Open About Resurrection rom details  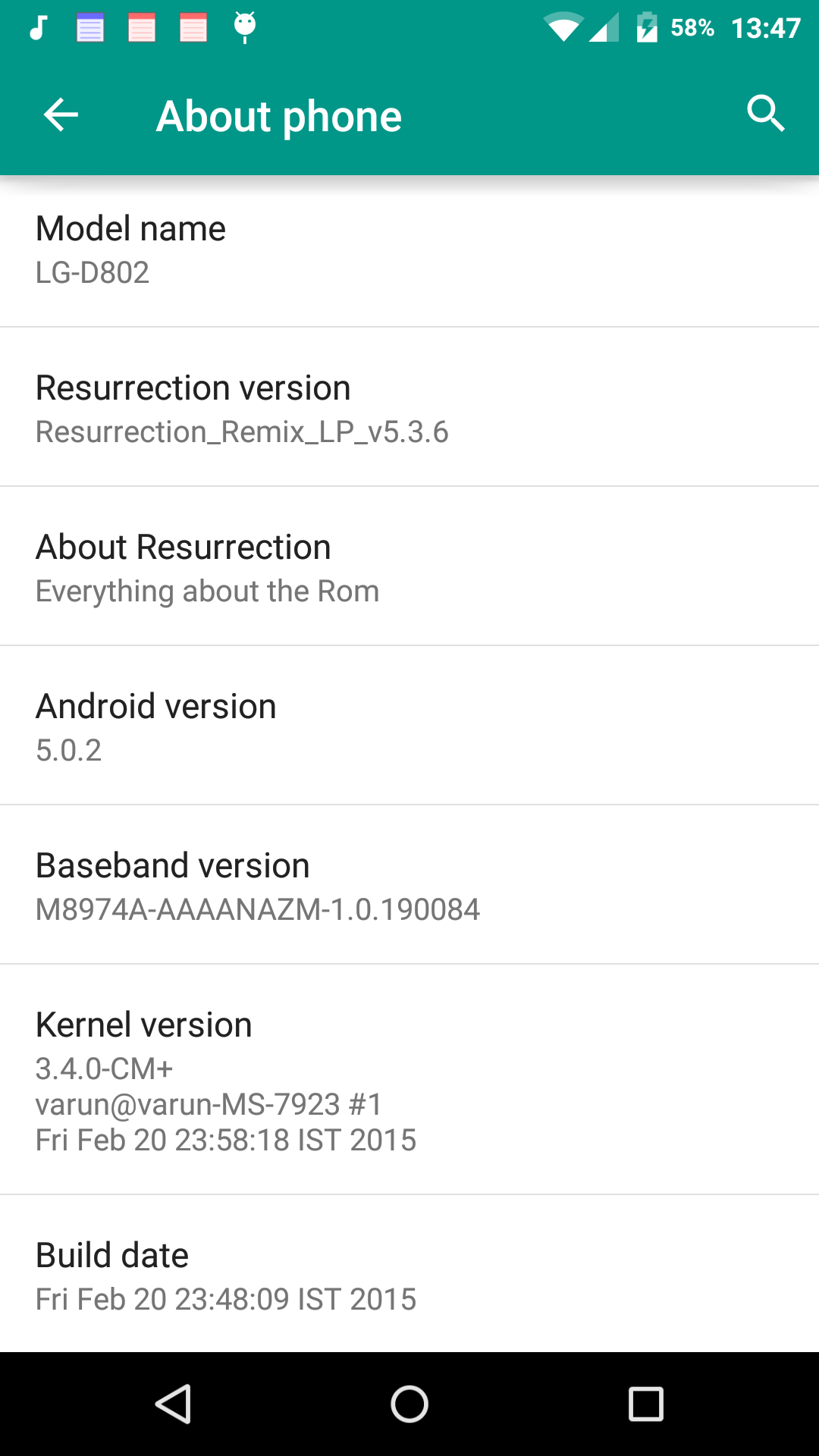(x=409, y=566)
